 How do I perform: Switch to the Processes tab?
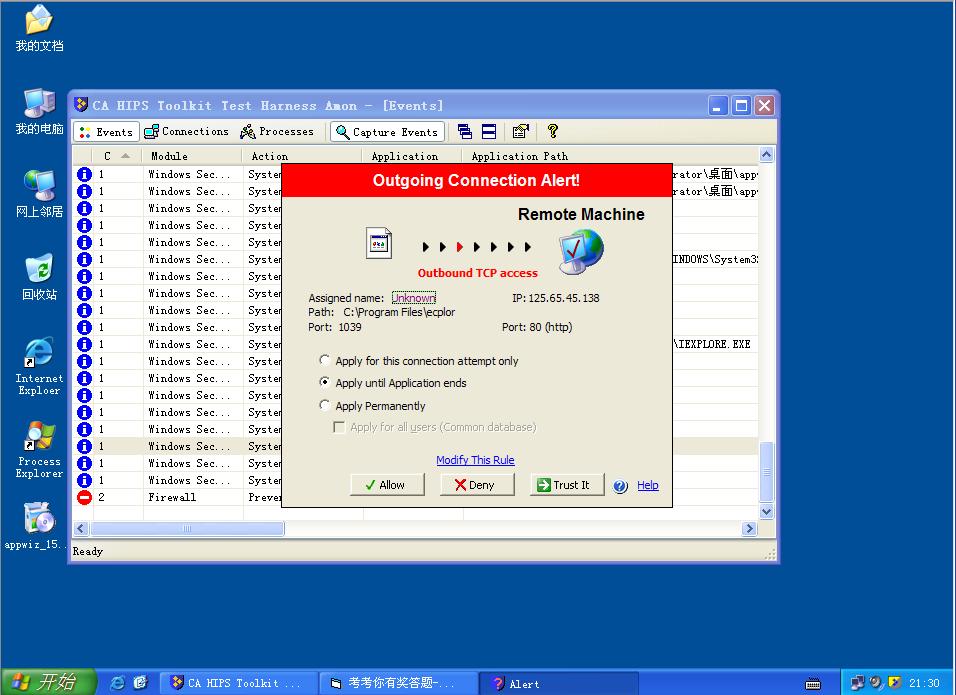[x=277, y=131]
